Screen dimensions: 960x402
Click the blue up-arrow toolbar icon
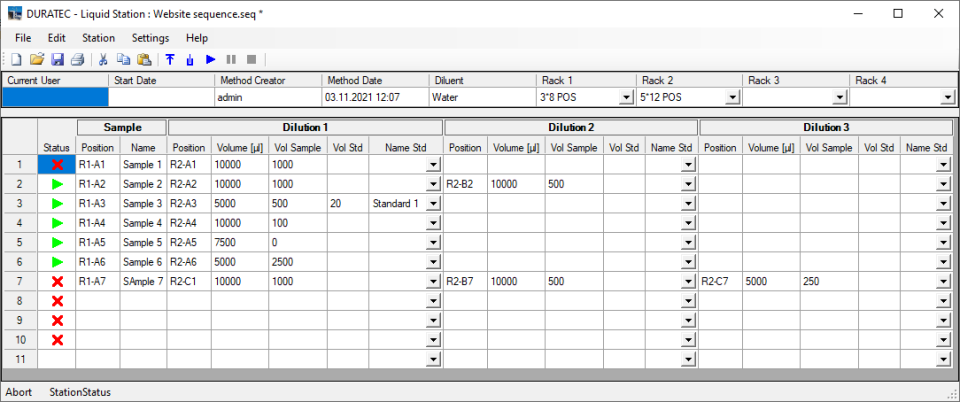pos(170,60)
